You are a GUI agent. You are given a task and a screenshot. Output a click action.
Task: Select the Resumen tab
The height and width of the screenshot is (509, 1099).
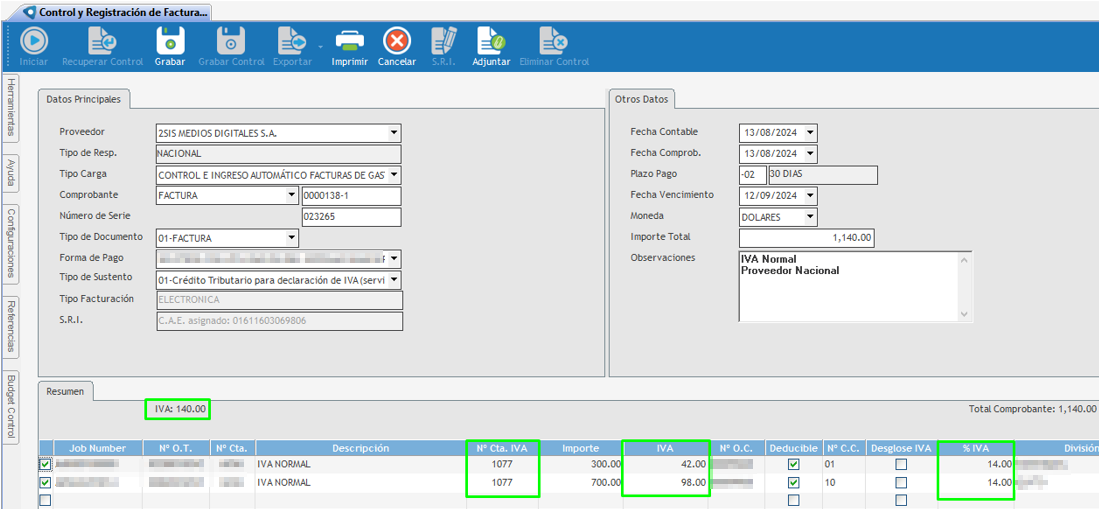(x=65, y=392)
